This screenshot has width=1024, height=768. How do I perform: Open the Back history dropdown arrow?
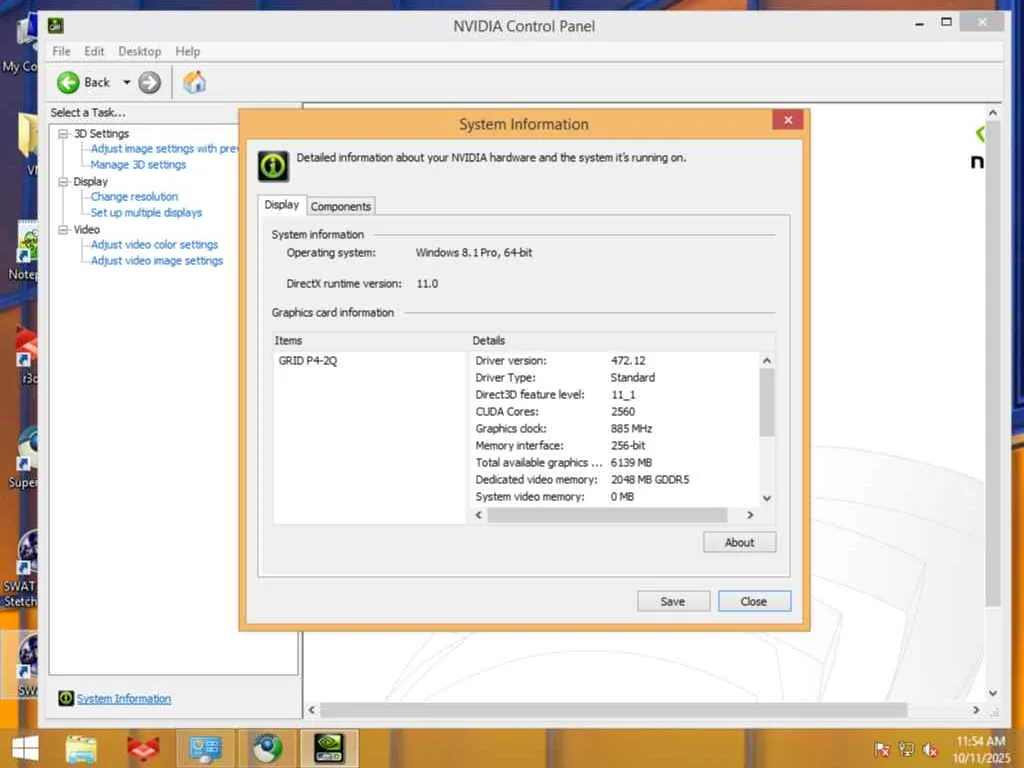pyautogui.click(x=127, y=82)
